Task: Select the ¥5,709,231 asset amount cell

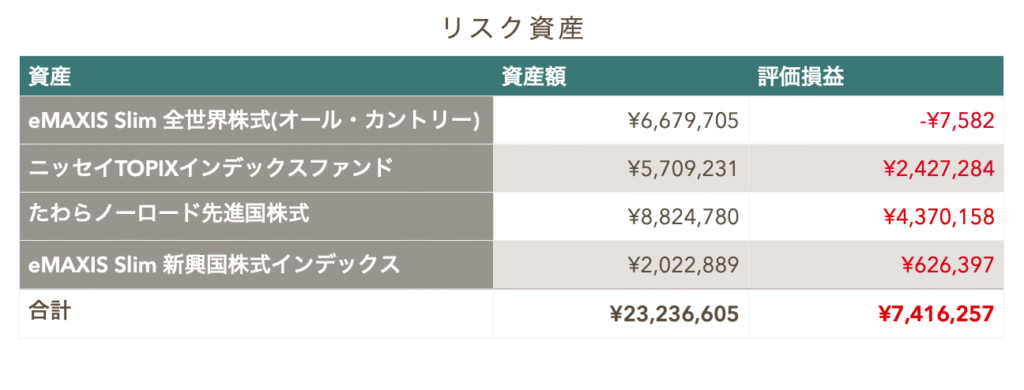Action: (x=621, y=169)
